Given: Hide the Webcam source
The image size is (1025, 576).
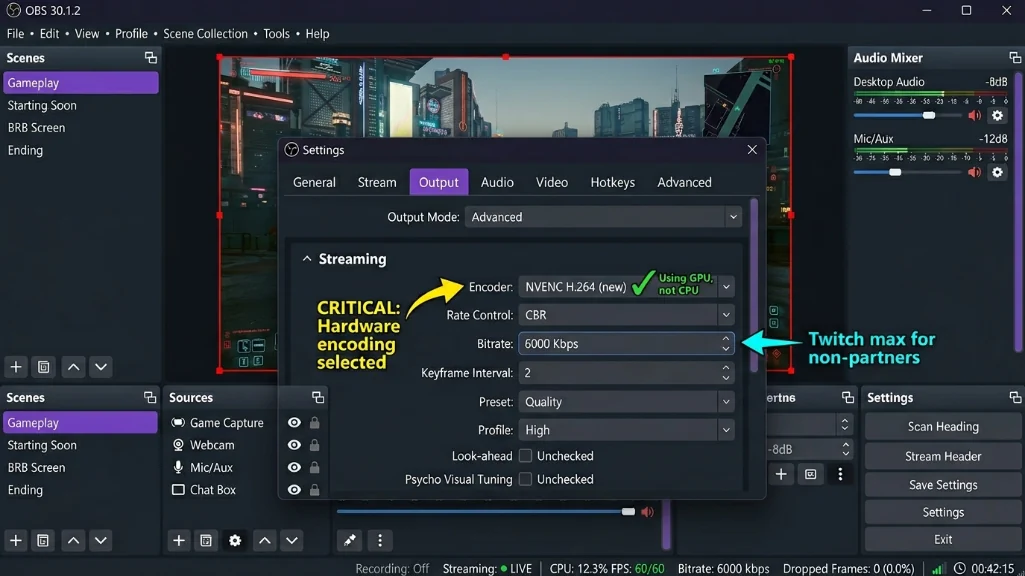Looking at the screenshot, I should pos(294,445).
